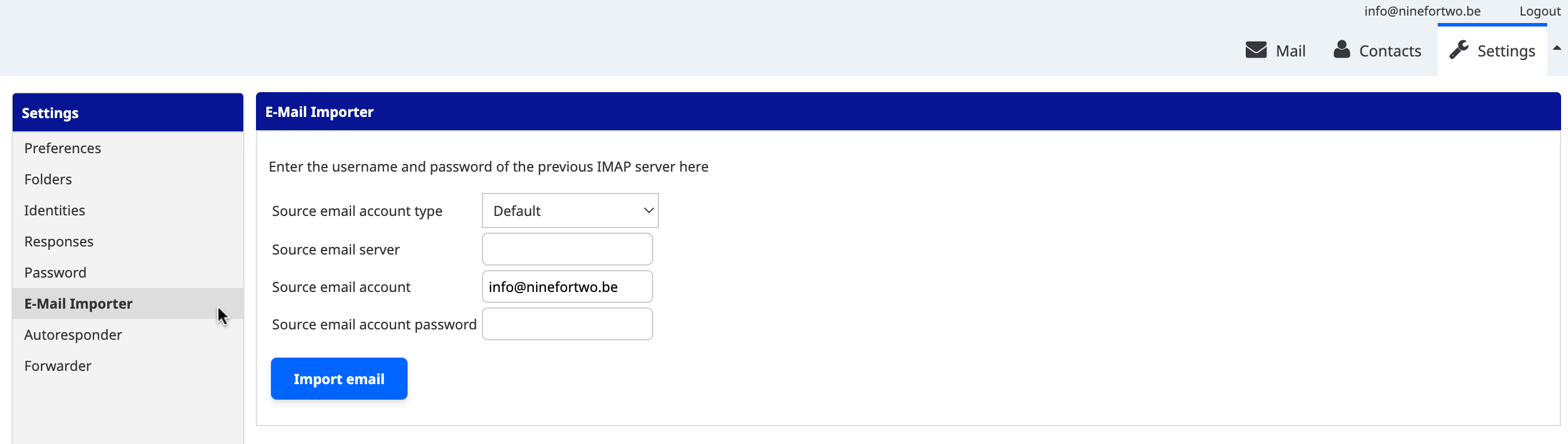1568x444 pixels.
Task: Go to Folders settings
Action: [x=48, y=179]
